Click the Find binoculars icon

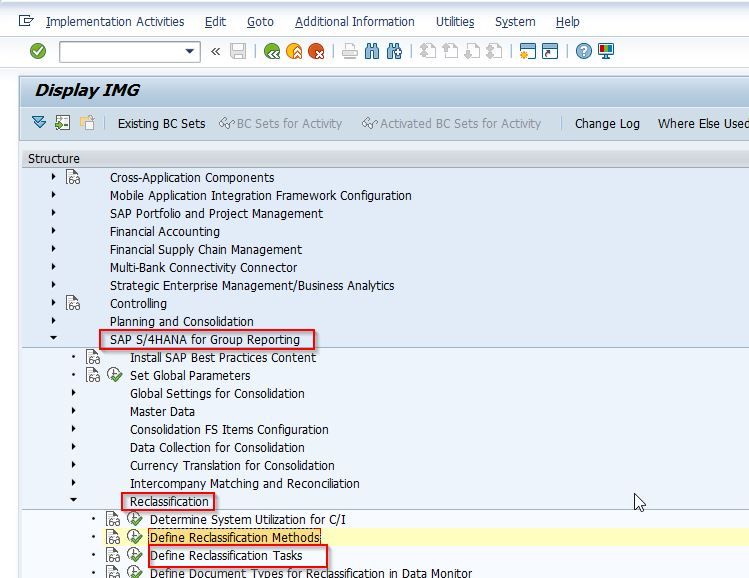click(372, 51)
